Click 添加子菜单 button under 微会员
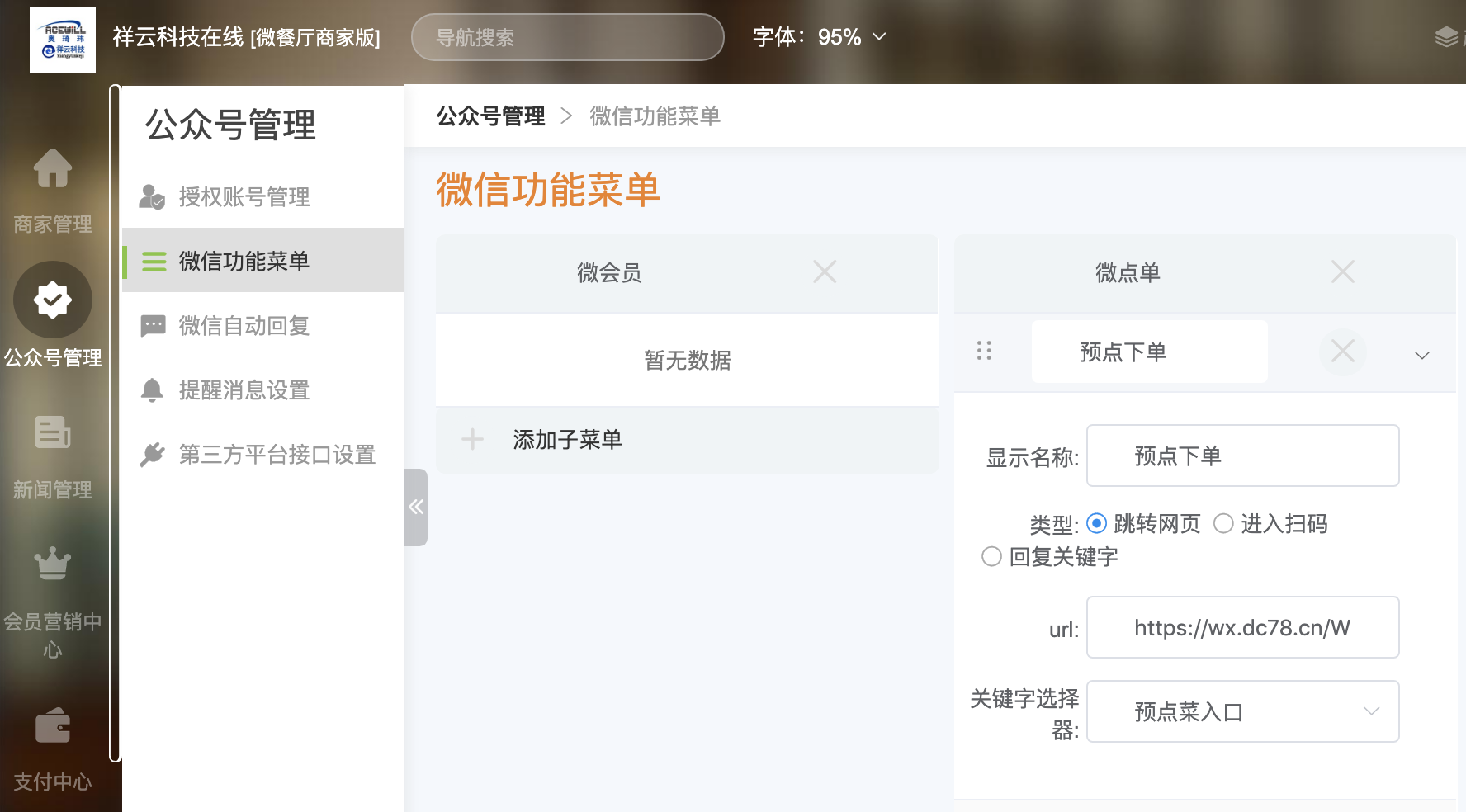This screenshot has width=1466, height=812. pyautogui.click(x=687, y=439)
